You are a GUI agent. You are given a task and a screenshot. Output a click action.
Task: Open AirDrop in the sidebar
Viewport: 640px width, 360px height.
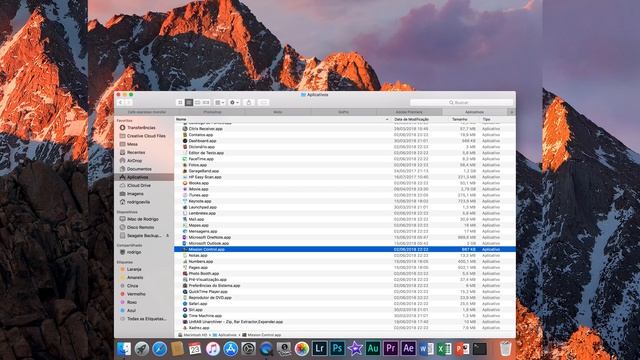(x=134, y=161)
